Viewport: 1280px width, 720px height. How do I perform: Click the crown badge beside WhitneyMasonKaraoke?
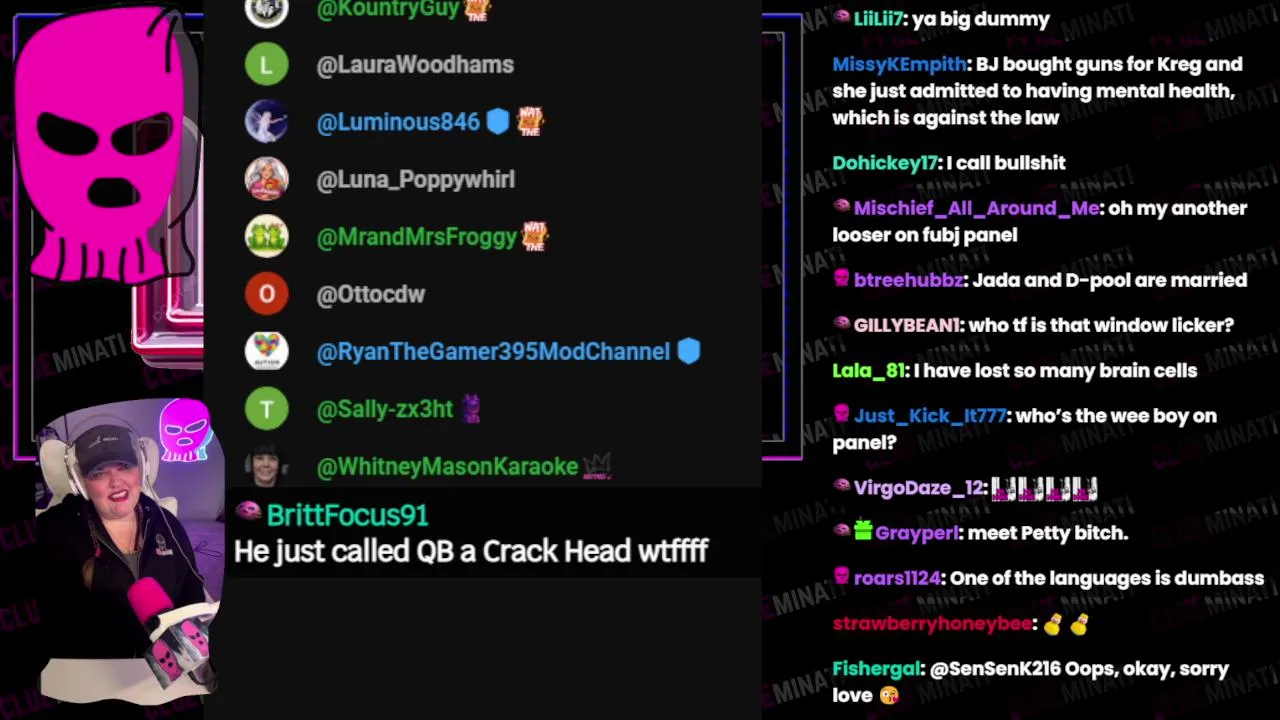(x=597, y=465)
